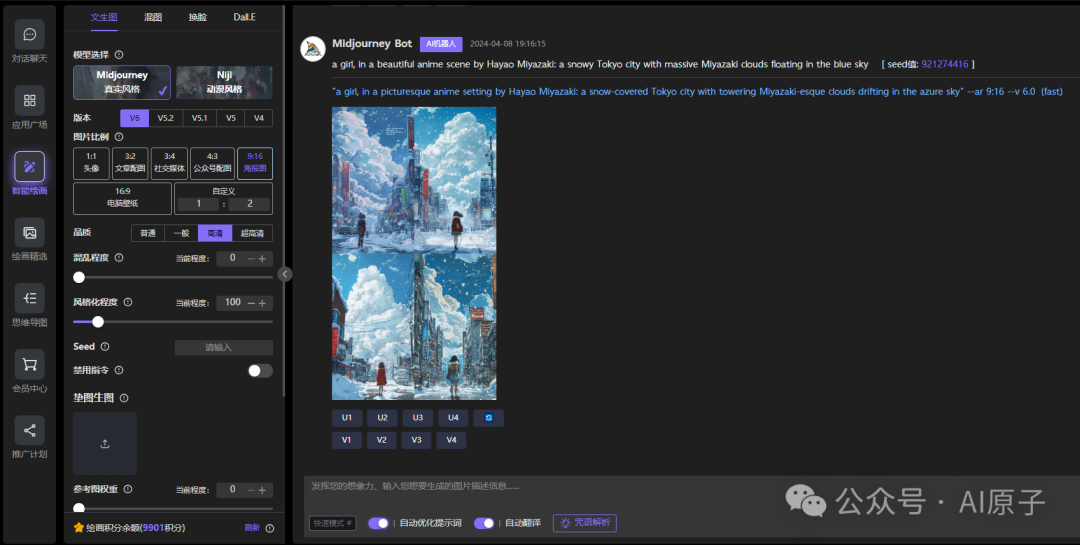Screen dimensions: 1080x545
Task: Select V4 version option
Action: (x=258, y=118)
